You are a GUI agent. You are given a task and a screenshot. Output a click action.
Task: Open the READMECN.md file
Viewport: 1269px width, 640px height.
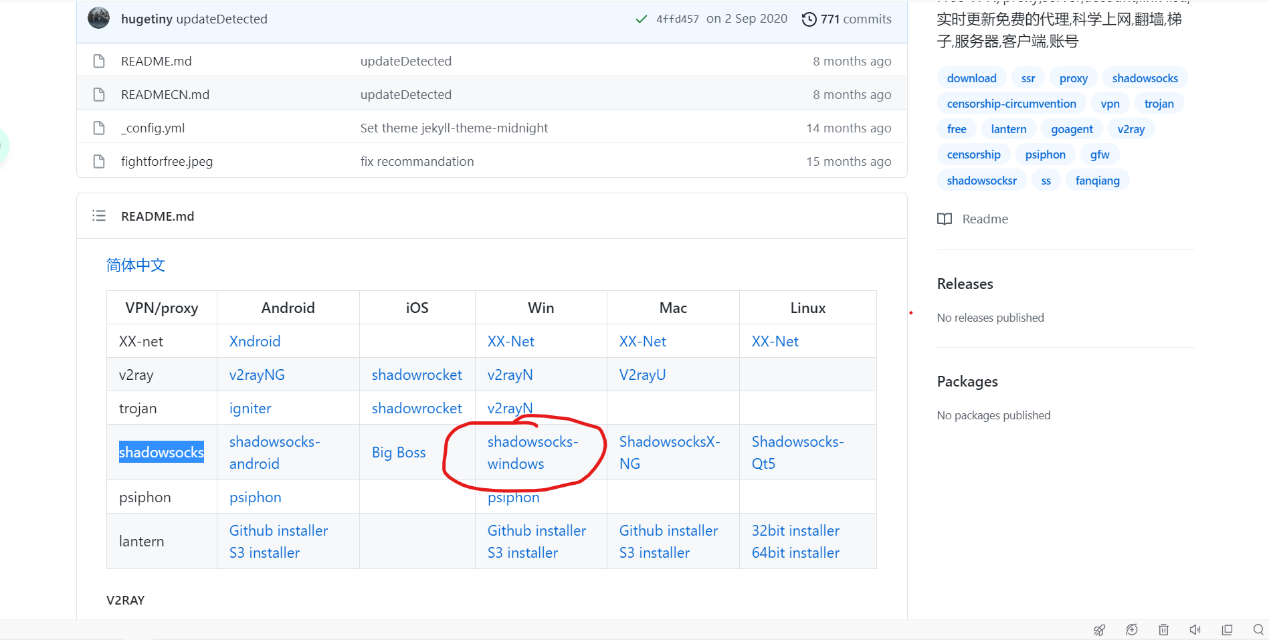click(165, 94)
